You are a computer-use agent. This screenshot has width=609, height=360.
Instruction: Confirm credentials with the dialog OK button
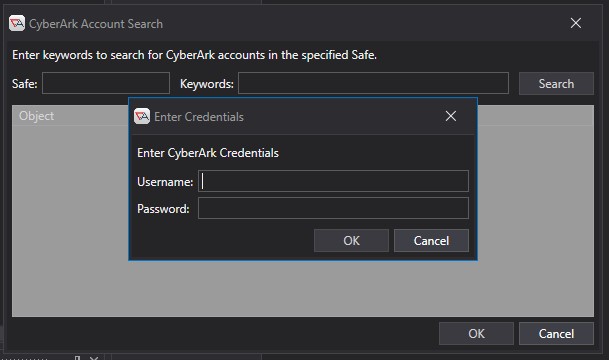(351, 240)
